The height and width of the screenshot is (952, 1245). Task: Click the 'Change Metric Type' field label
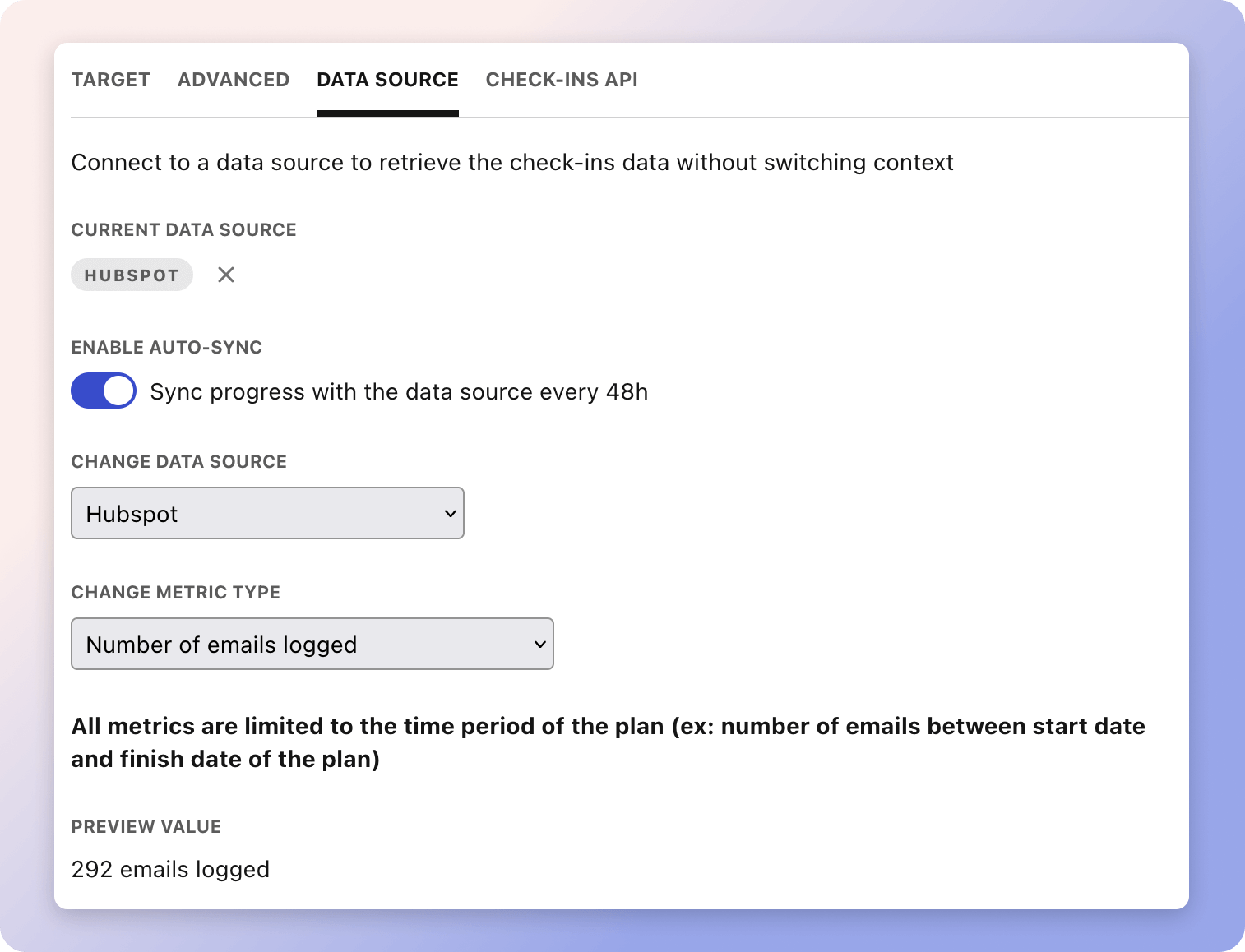175,593
